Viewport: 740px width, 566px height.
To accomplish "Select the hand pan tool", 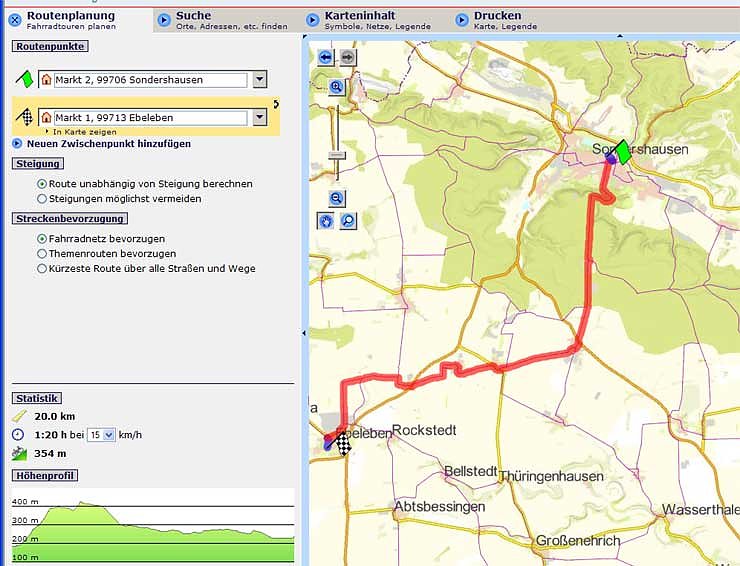I will click(x=326, y=220).
